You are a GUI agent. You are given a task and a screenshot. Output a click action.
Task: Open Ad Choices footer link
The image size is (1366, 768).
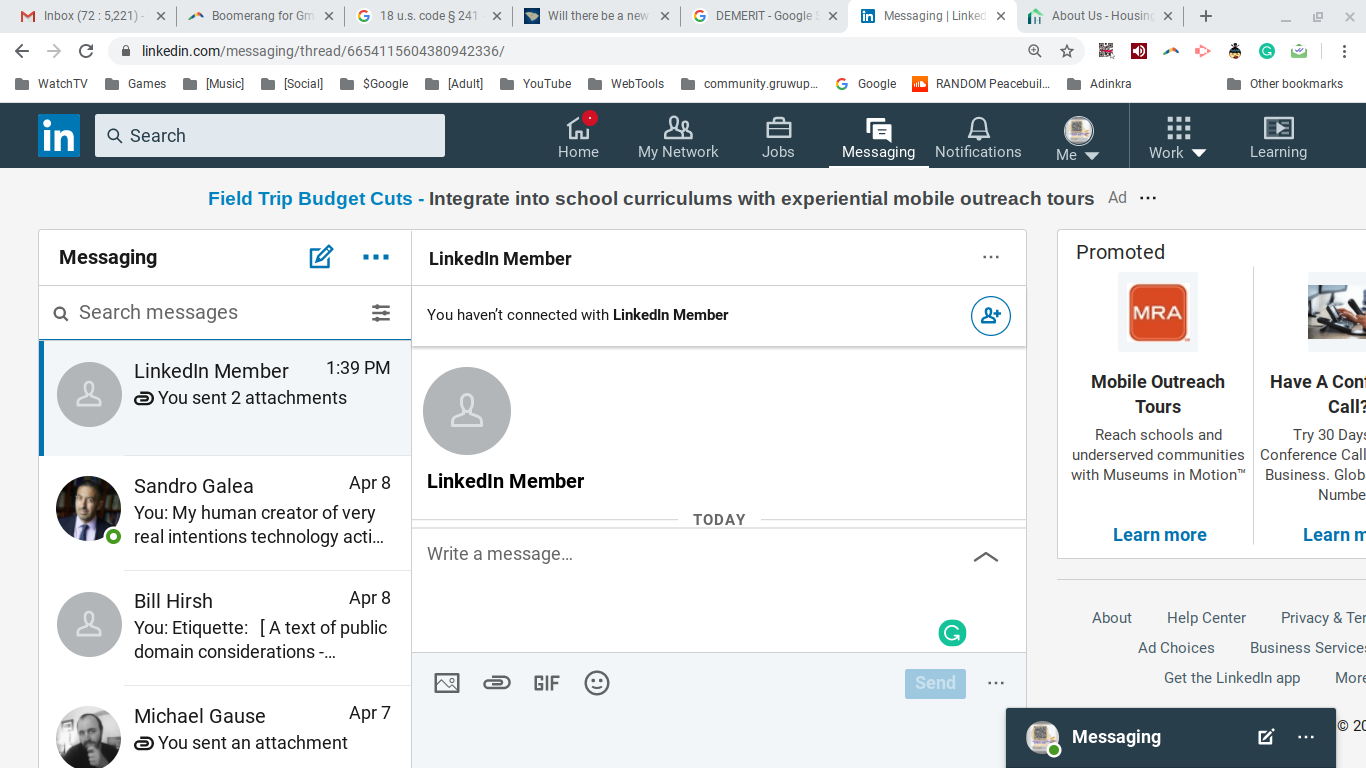click(x=1176, y=648)
